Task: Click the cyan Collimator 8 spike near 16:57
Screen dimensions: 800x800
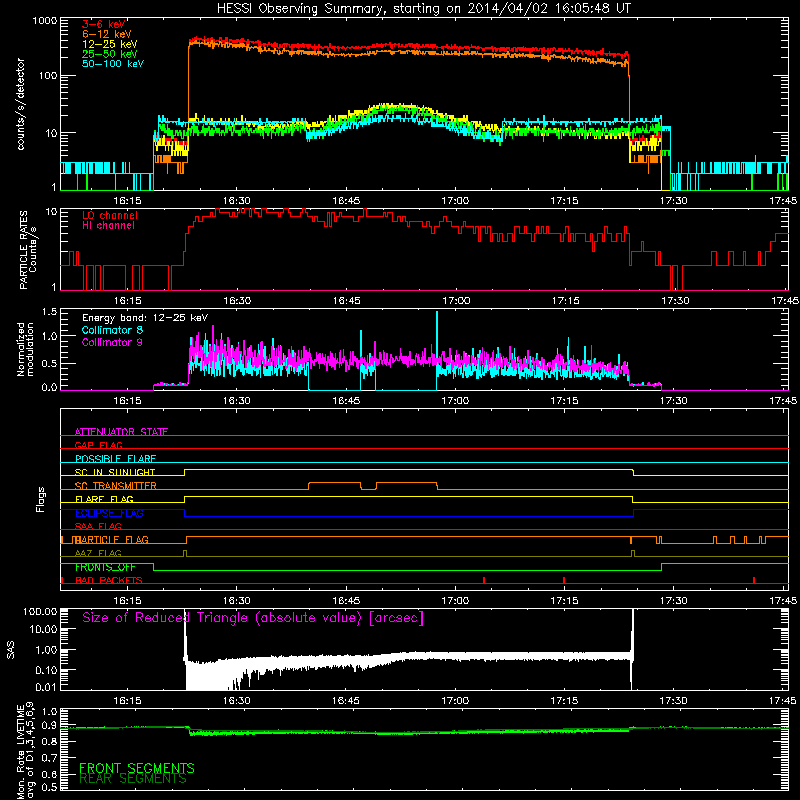Action: tap(437, 337)
